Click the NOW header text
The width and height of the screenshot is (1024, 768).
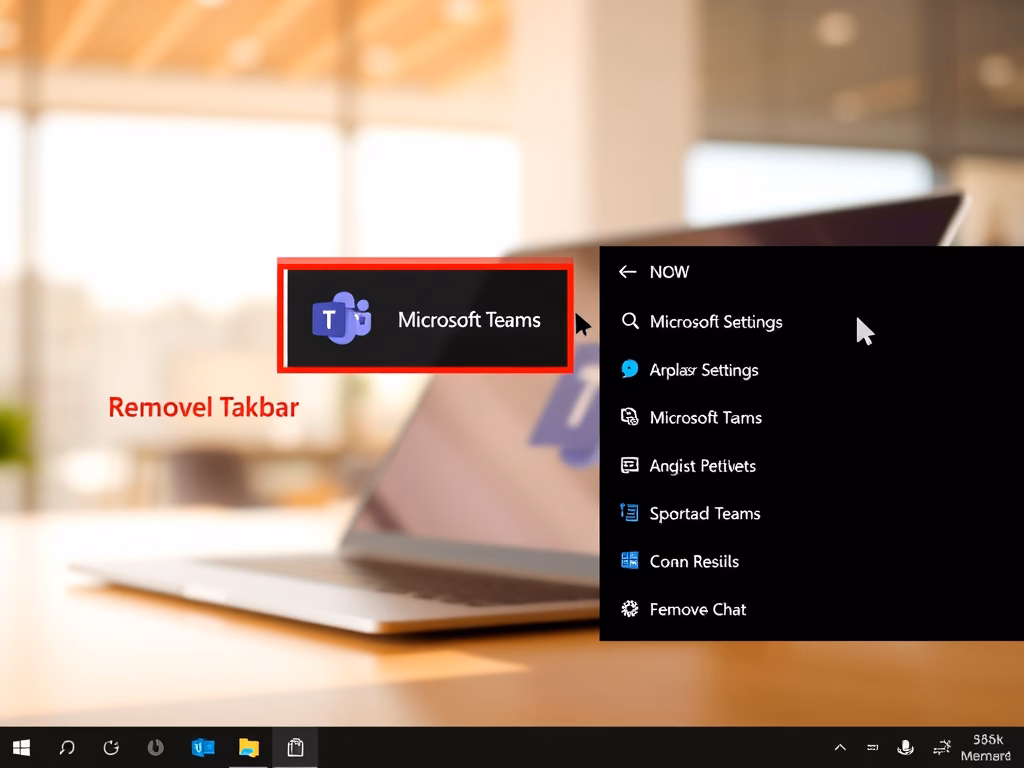click(669, 272)
